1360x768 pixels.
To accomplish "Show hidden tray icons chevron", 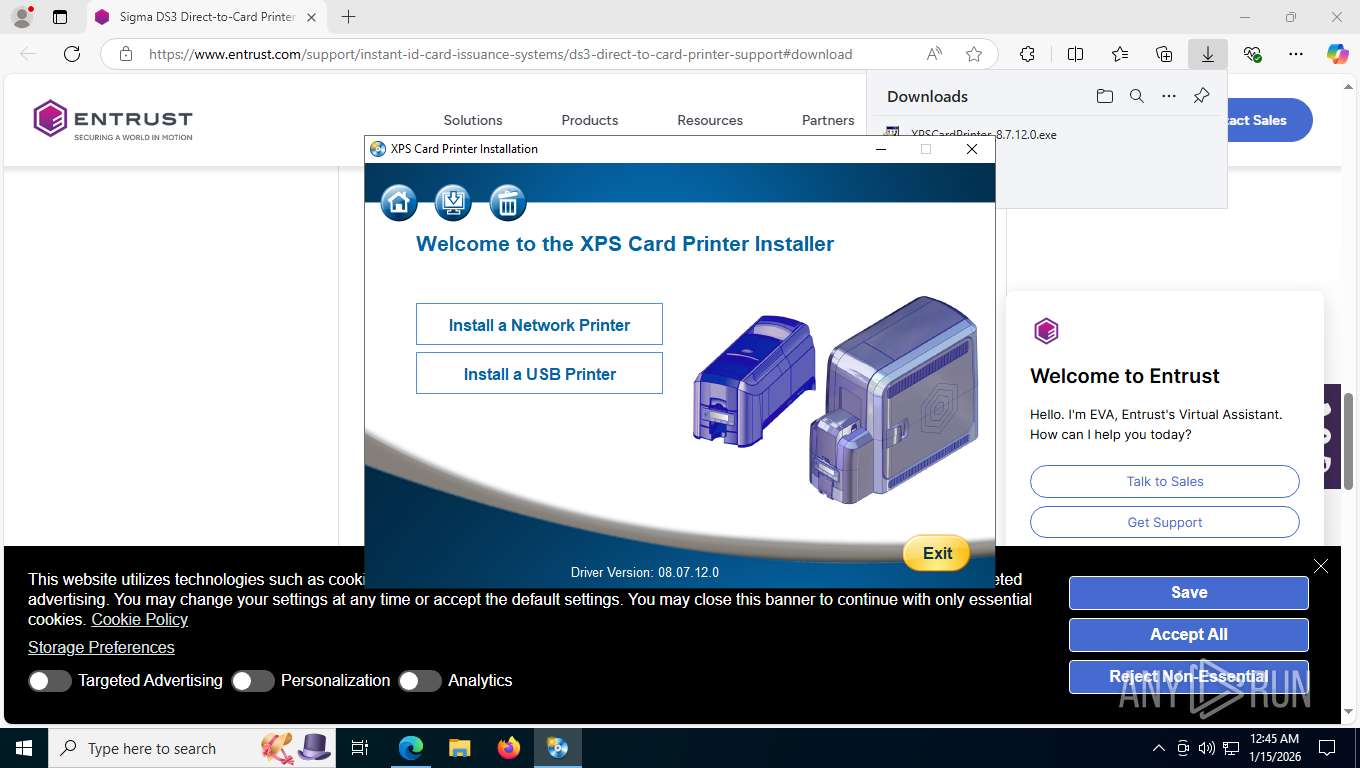I will pos(1159,748).
